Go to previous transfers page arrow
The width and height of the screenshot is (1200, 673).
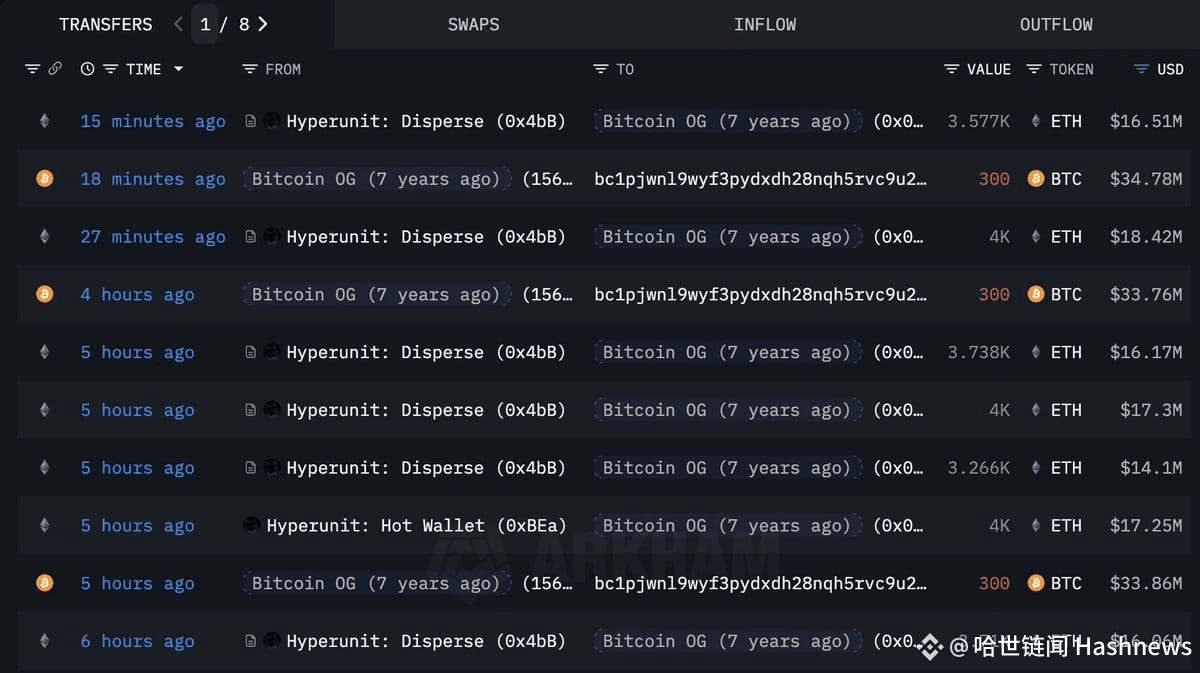178,24
